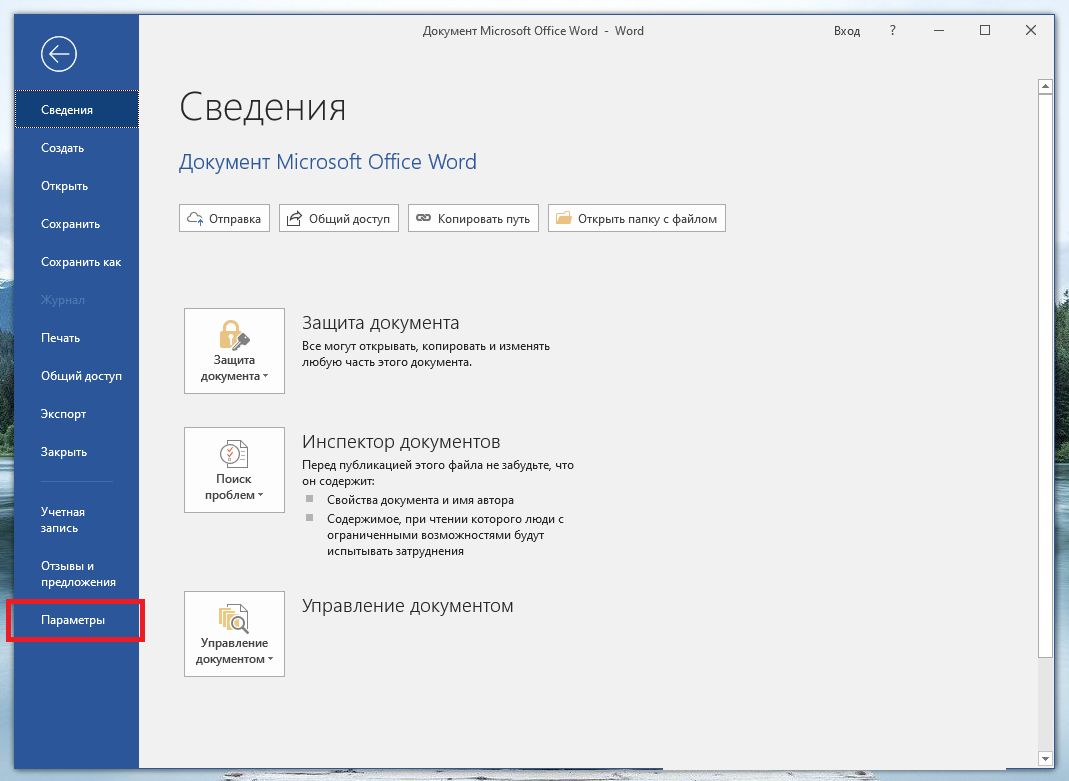
Task: Open the Управление документом dropdown button
Action: tap(235, 634)
